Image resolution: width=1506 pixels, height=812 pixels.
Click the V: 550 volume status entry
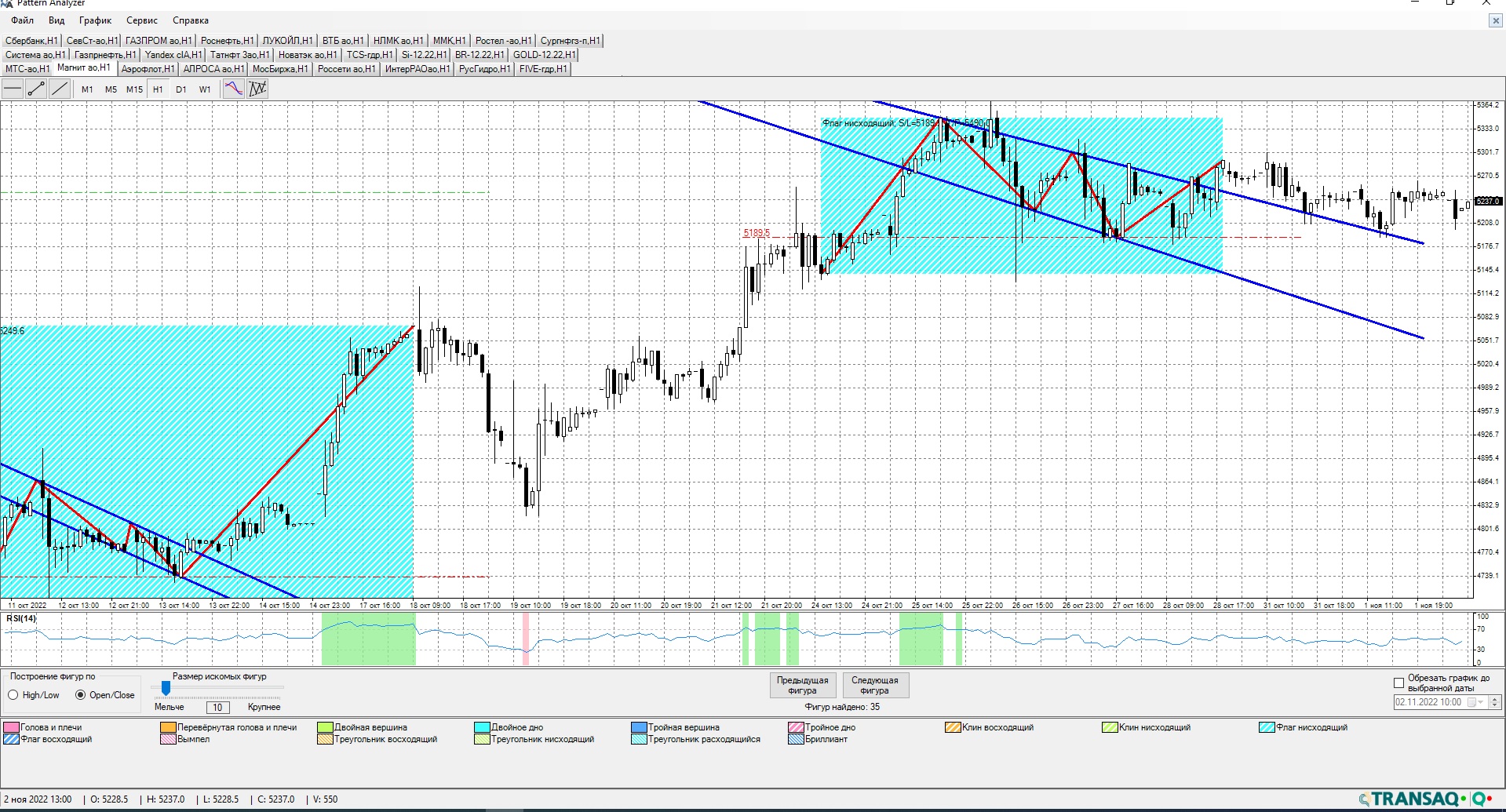coord(325,799)
